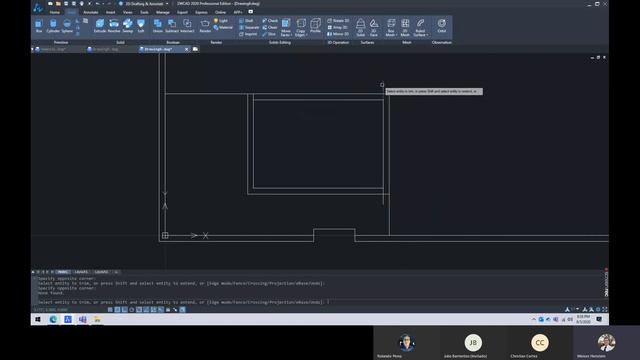
Task: Toggle Grid display in status bar
Action: tap(118, 310)
